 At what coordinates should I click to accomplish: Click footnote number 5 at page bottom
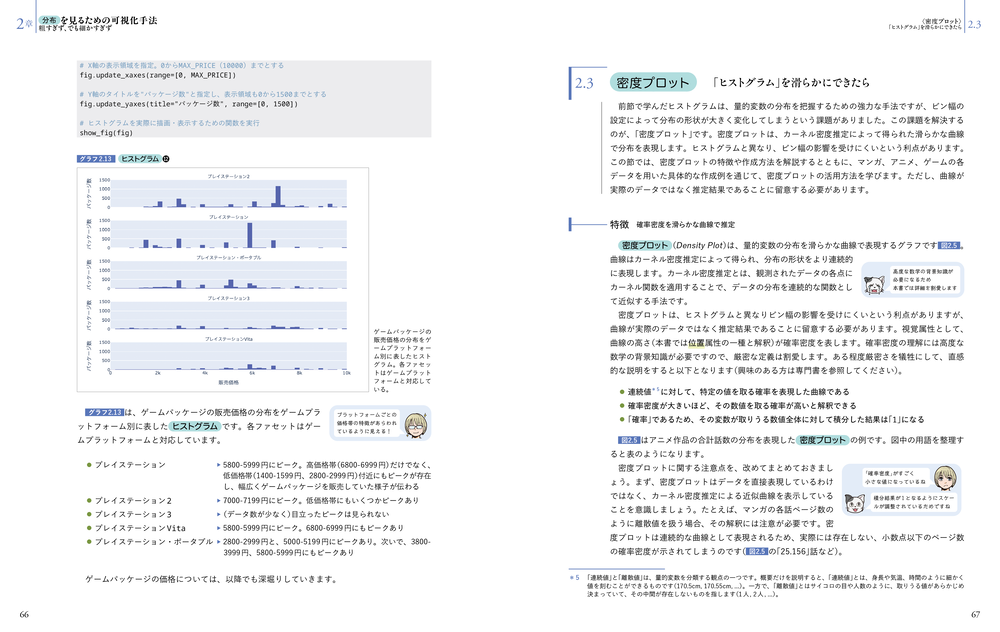[x=574, y=577]
